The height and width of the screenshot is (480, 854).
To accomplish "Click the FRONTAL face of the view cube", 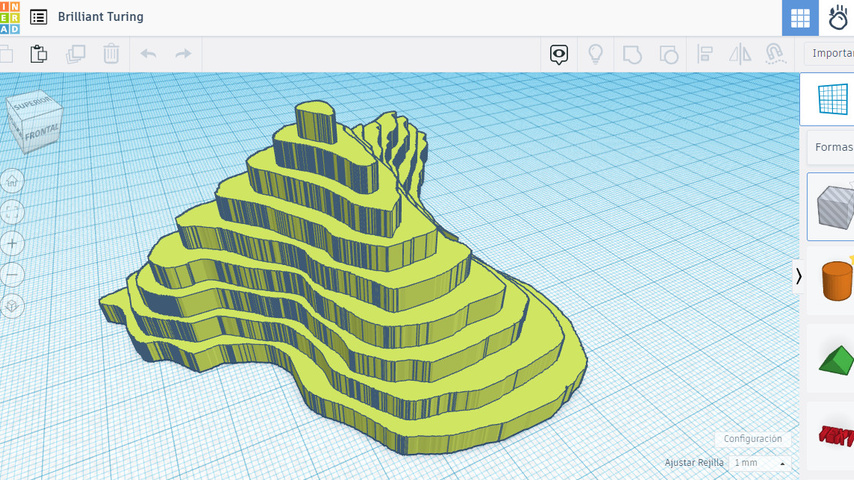I will [x=42, y=131].
